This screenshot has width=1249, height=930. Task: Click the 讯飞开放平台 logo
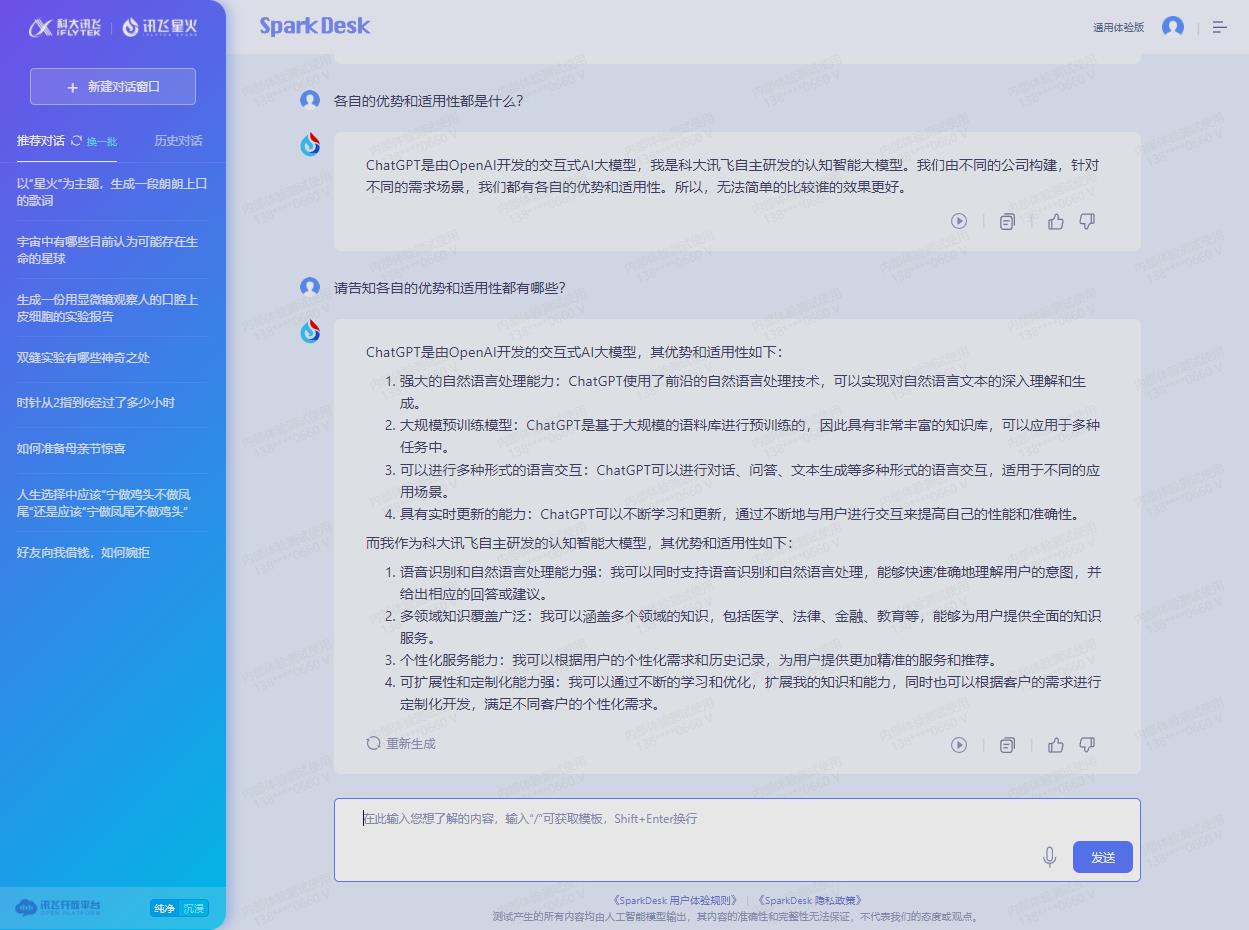(x=58, y=908)
